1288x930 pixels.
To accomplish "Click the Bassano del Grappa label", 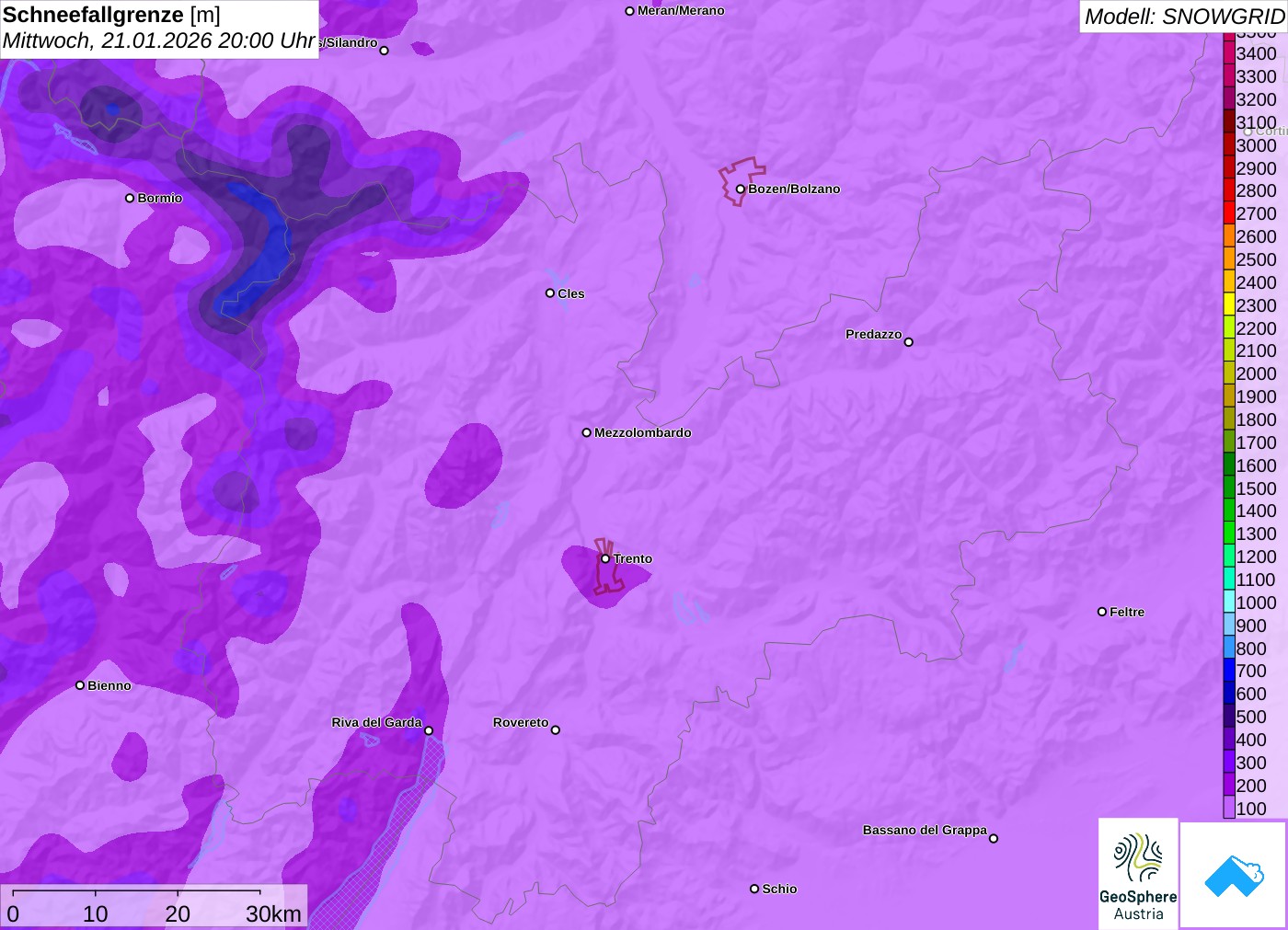I will pyautogui.click(x=925, y=830).
